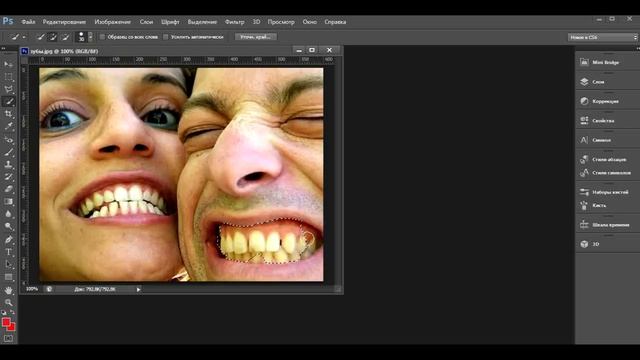640x360 pixels.
Task: Select the Move tool
Action: click(8, 64)
